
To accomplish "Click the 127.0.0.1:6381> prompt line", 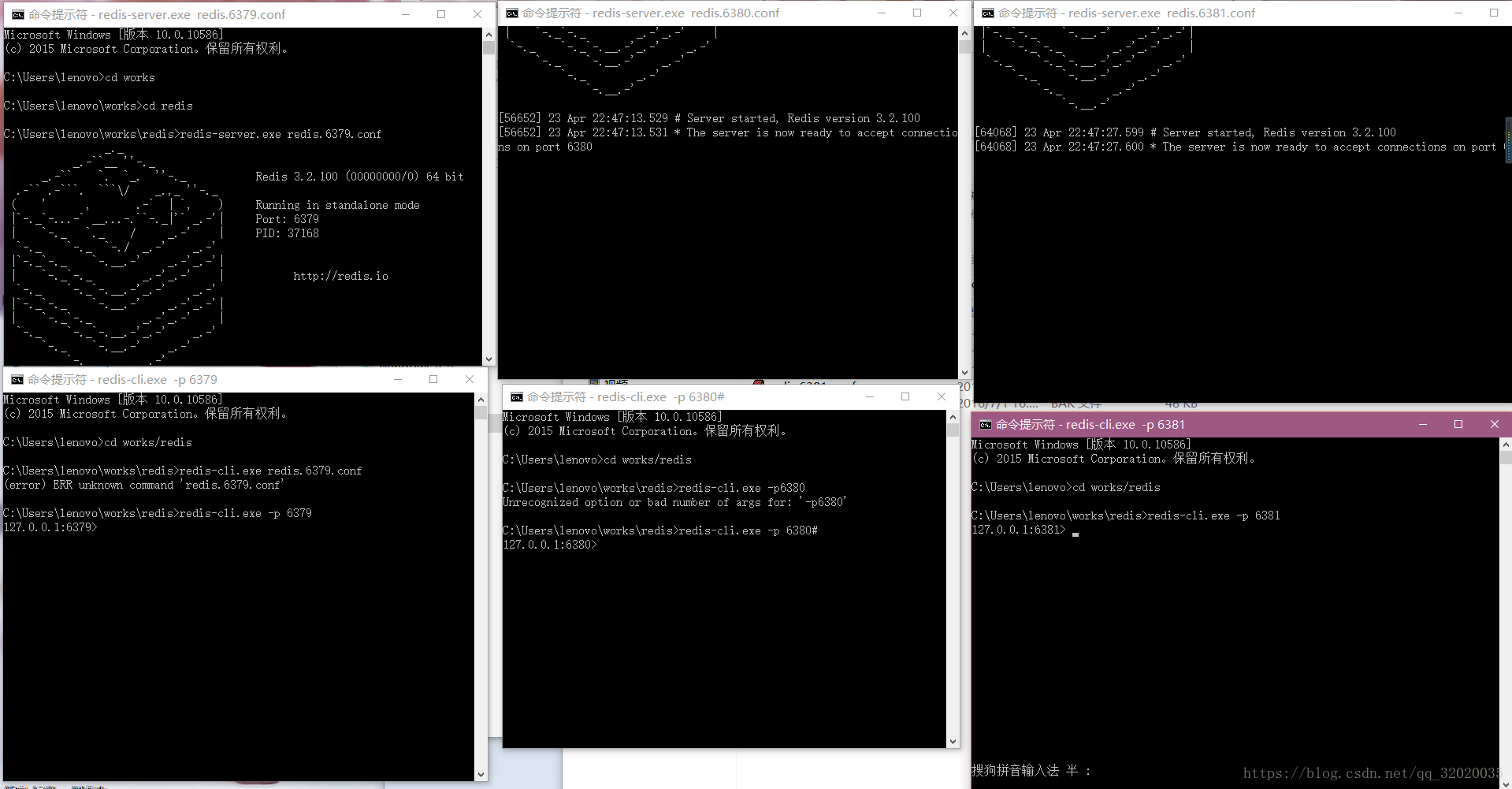I will pyautogui.click(x=1019, y=530).
